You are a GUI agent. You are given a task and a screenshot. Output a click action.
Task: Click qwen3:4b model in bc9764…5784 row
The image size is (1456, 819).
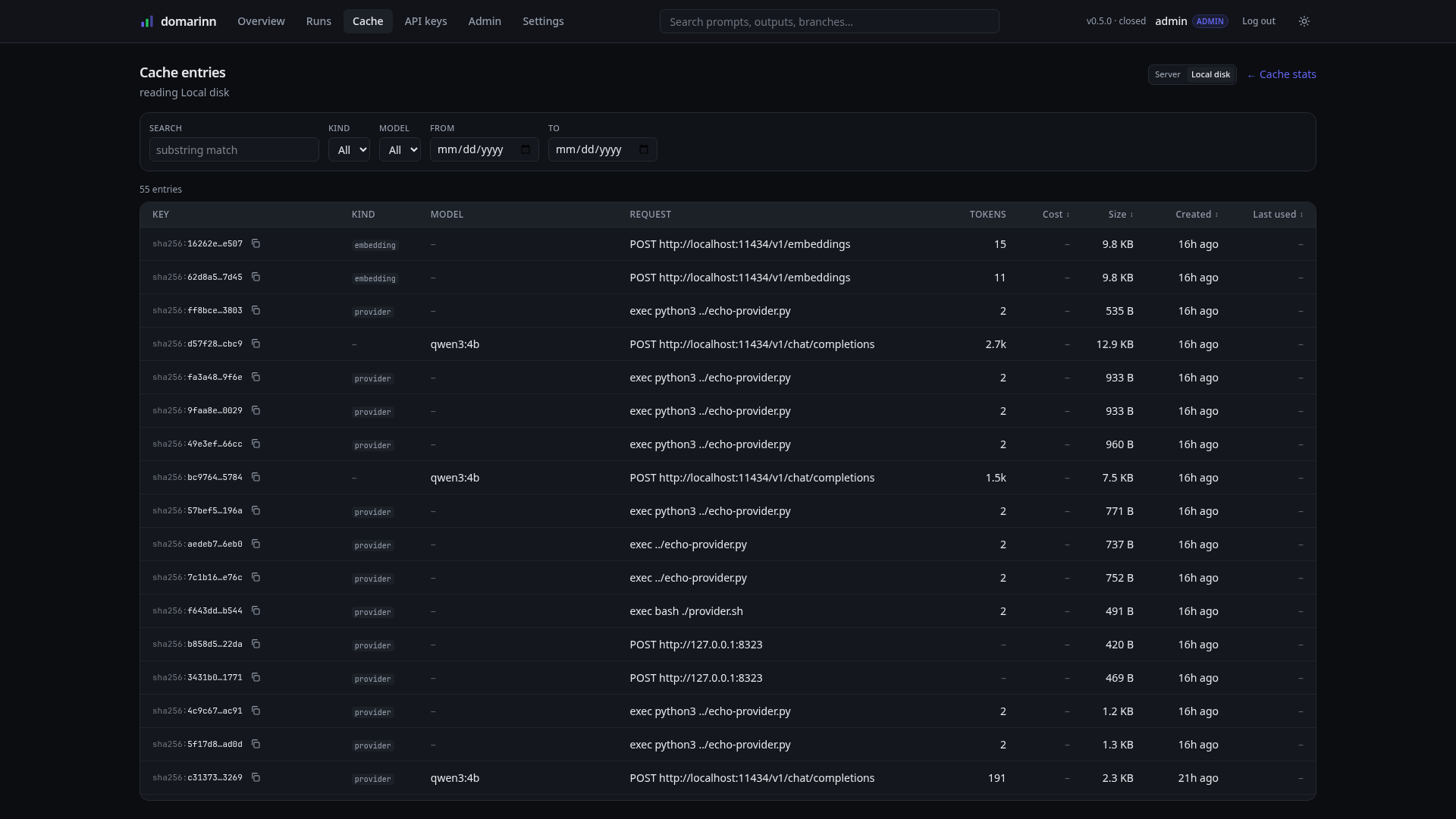(454, 478)
